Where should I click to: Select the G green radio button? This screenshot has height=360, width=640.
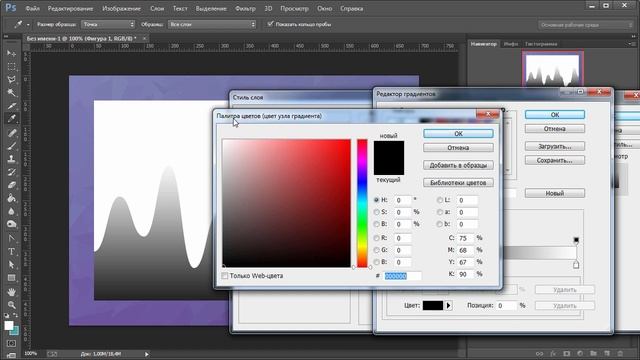pyautogui.click(x=376, y=250)
